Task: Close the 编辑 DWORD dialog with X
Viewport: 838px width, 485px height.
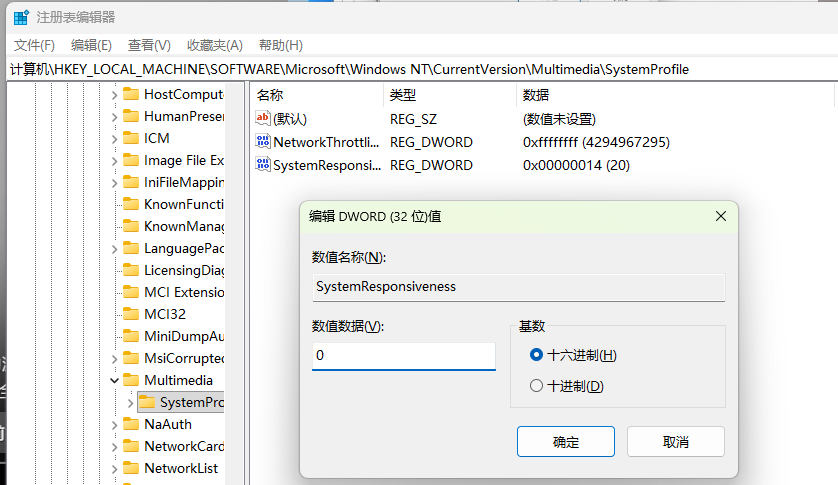Action: (720, 216)
